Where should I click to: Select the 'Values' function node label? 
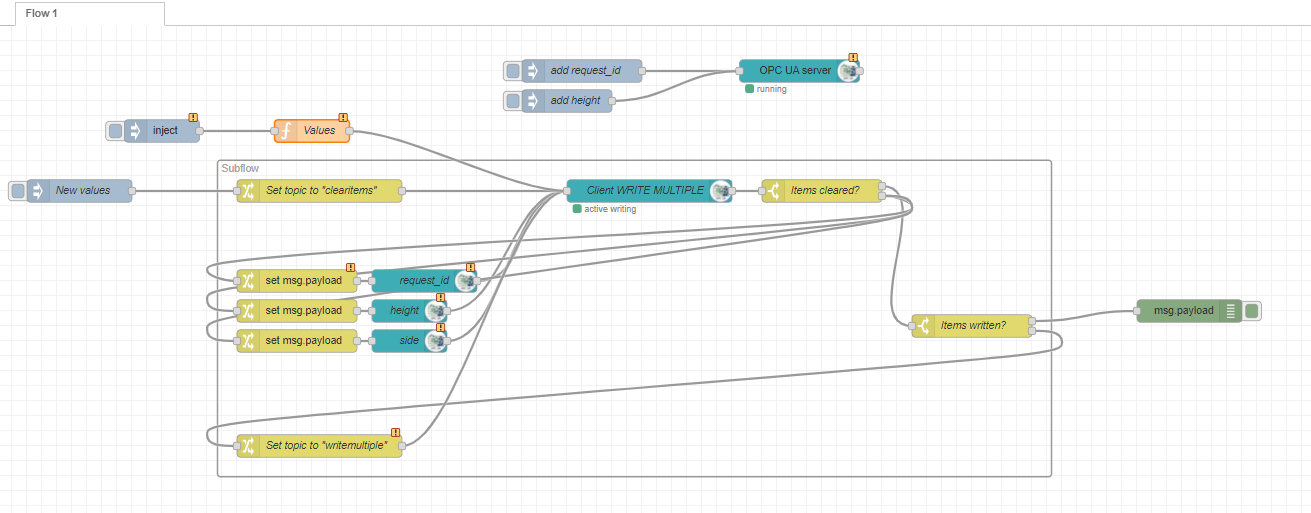click(320, 131)
